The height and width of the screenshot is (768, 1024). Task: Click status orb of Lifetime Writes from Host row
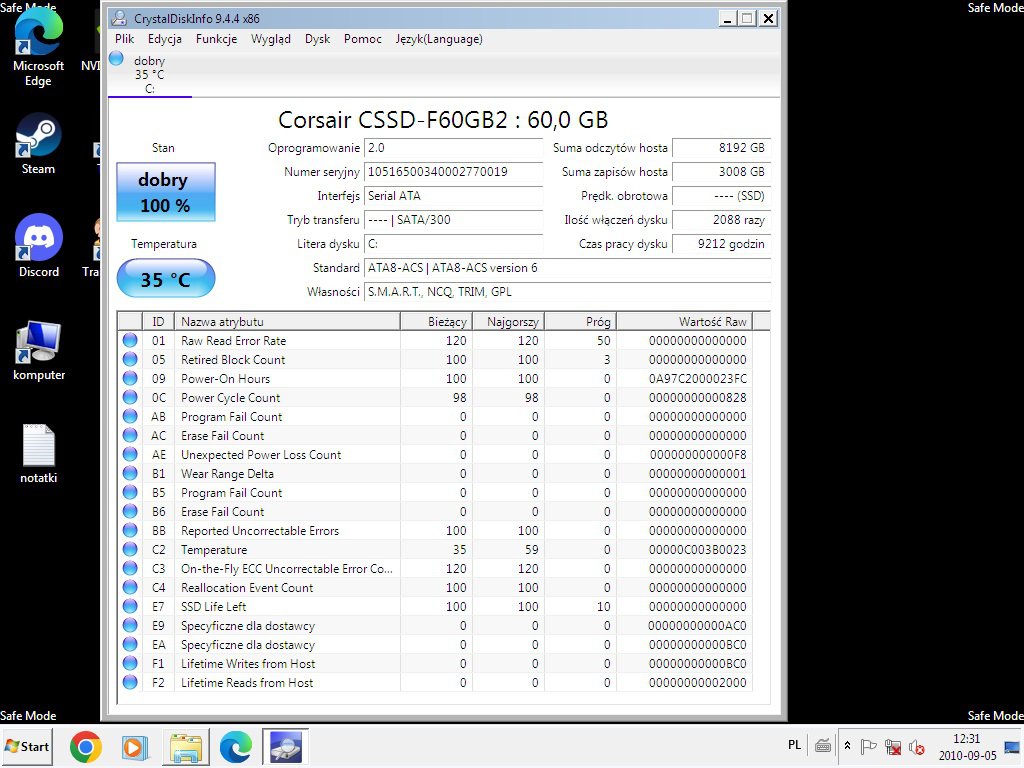(130, 664)
